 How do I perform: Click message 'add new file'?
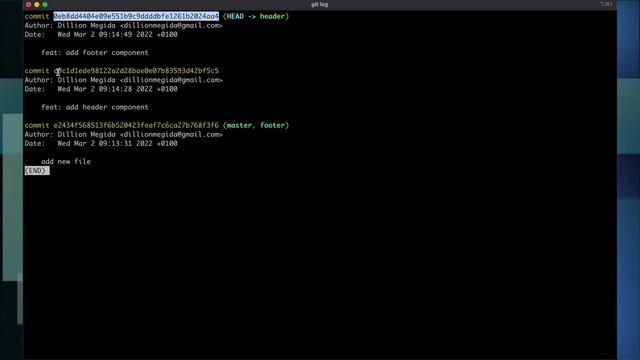(66, 162)
